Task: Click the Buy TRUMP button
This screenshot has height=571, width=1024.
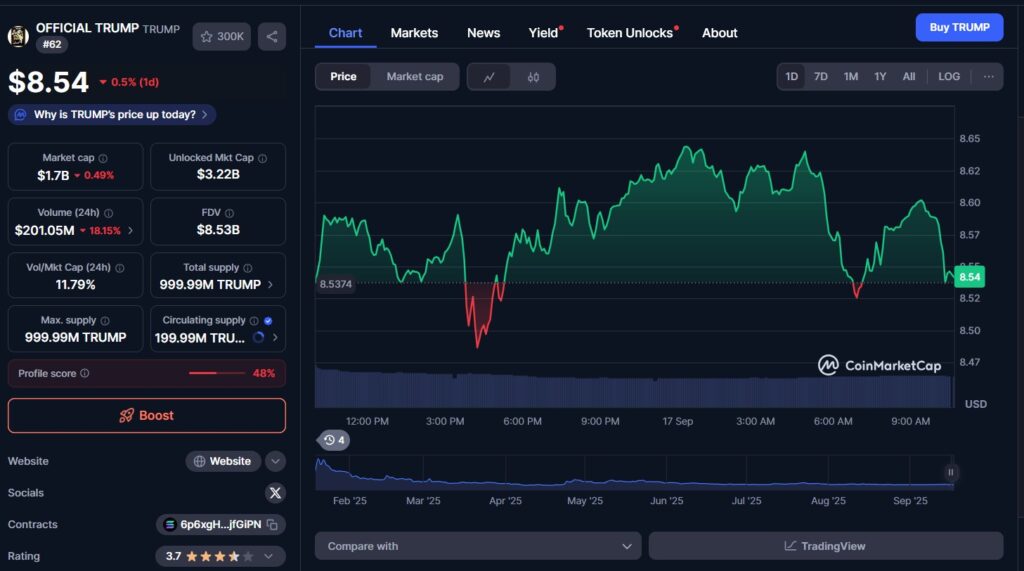Action: tap(959, 27)
